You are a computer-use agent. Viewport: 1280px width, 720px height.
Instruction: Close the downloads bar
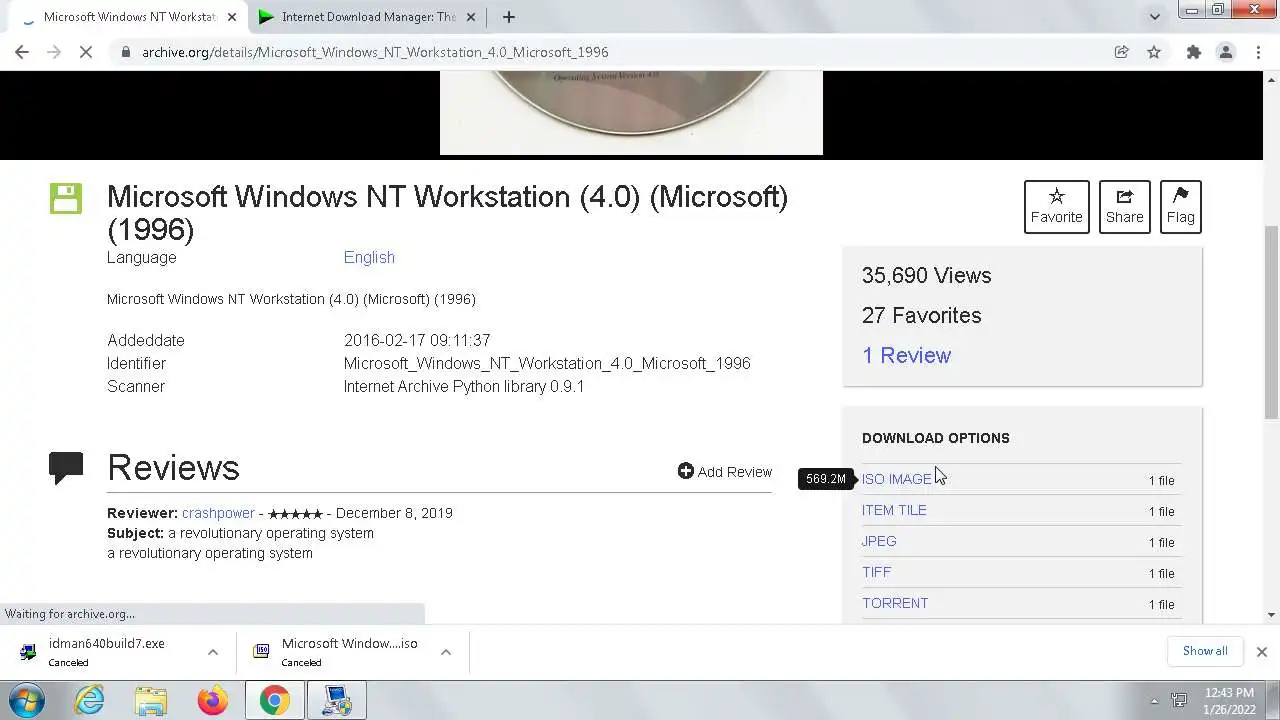[x=1261, y=652]
